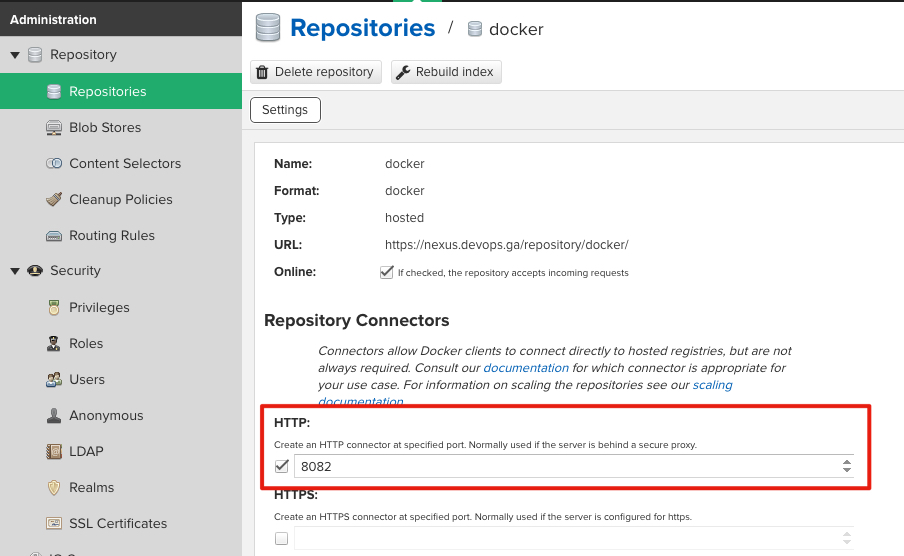Viewport: 904px width, 556px height.
Task: Enable the HTTPS connector checkbox
Action: pos(281,538)
